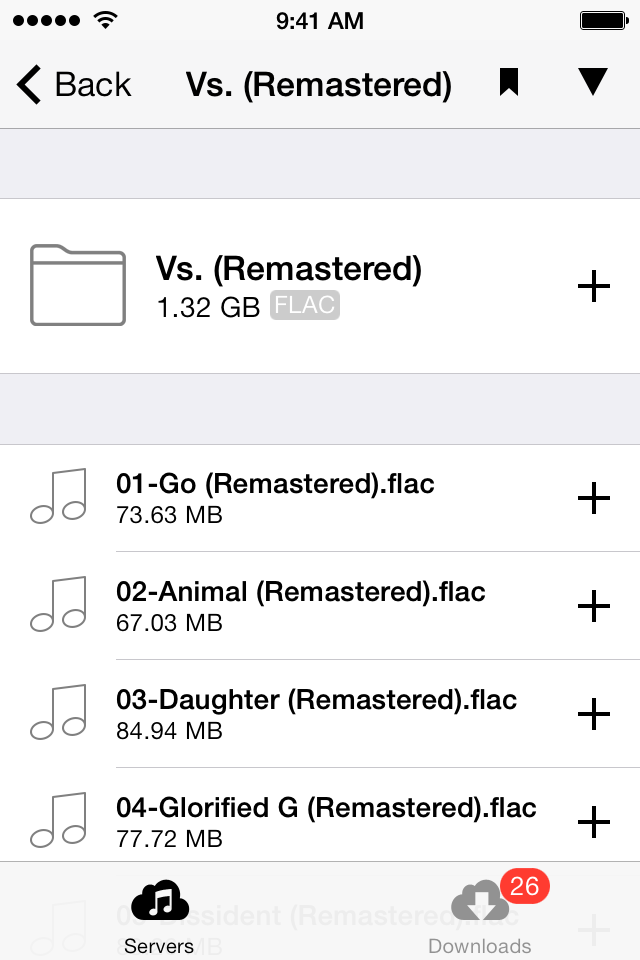The image size is (640, 960).
Task: Add 01-Go (Remastered).flac with plus
Action: point(593,498)
